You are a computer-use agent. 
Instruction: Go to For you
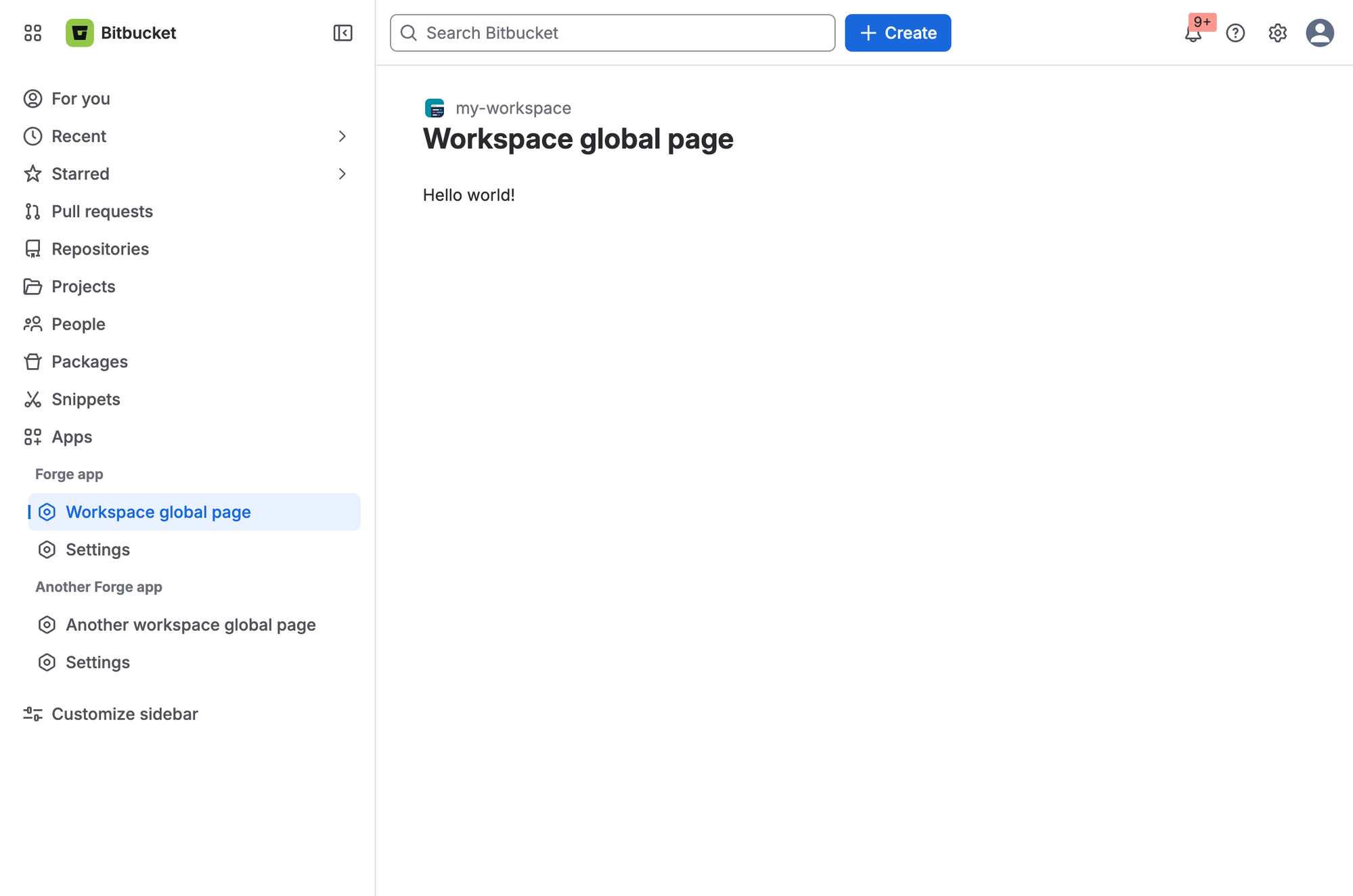[x=187, y=98]
